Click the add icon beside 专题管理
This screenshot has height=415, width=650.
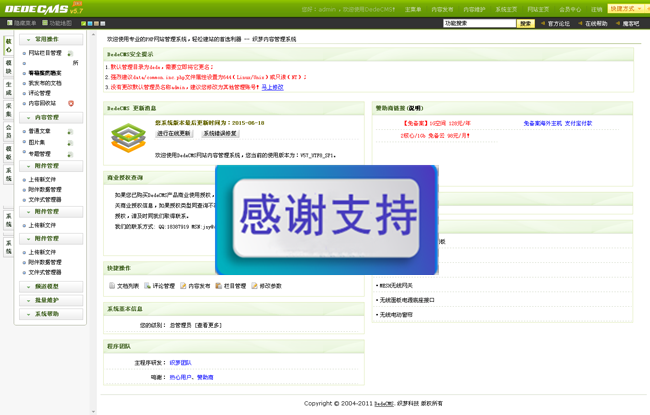click(70, 154)
